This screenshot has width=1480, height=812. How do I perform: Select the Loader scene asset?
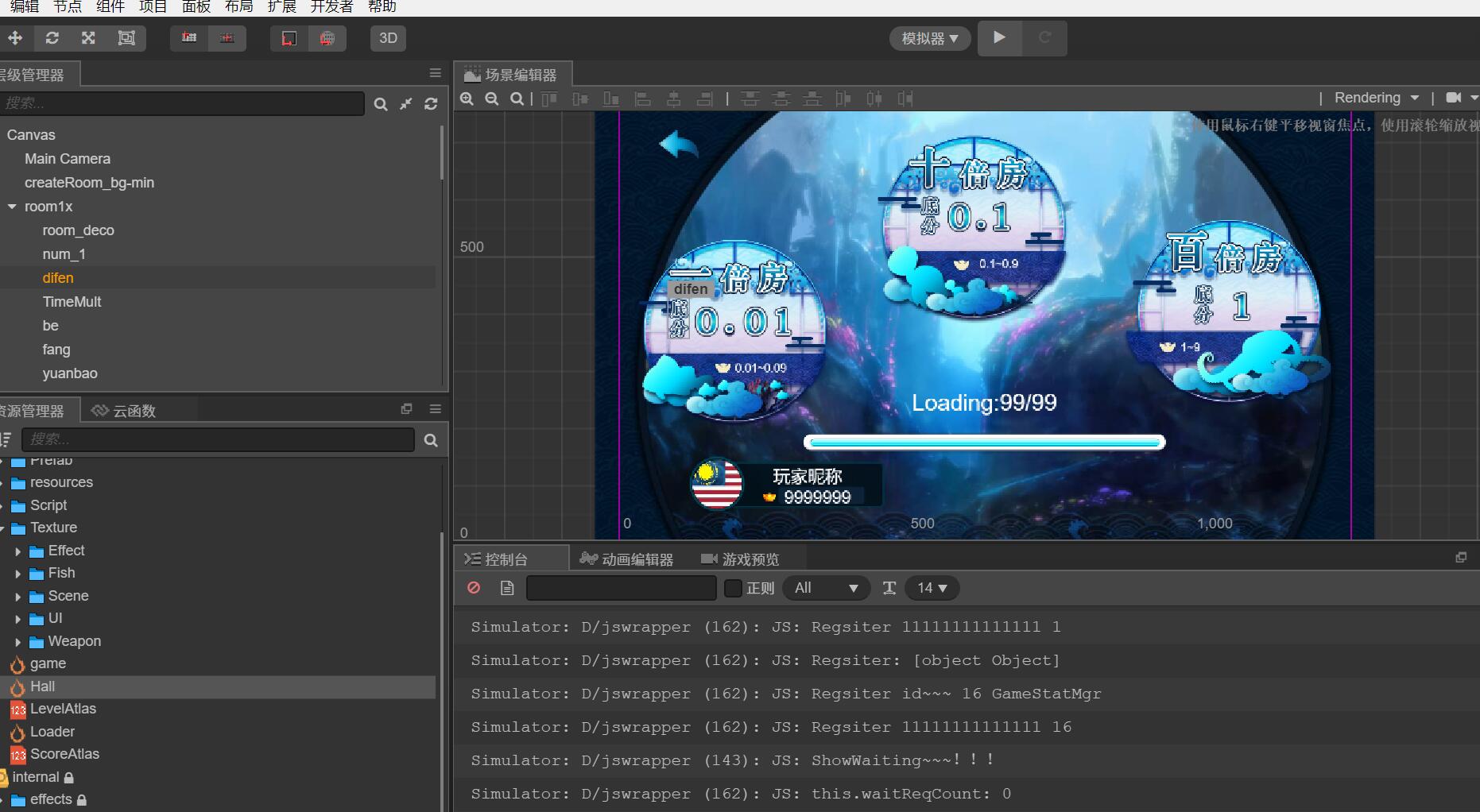pos(52,732)
